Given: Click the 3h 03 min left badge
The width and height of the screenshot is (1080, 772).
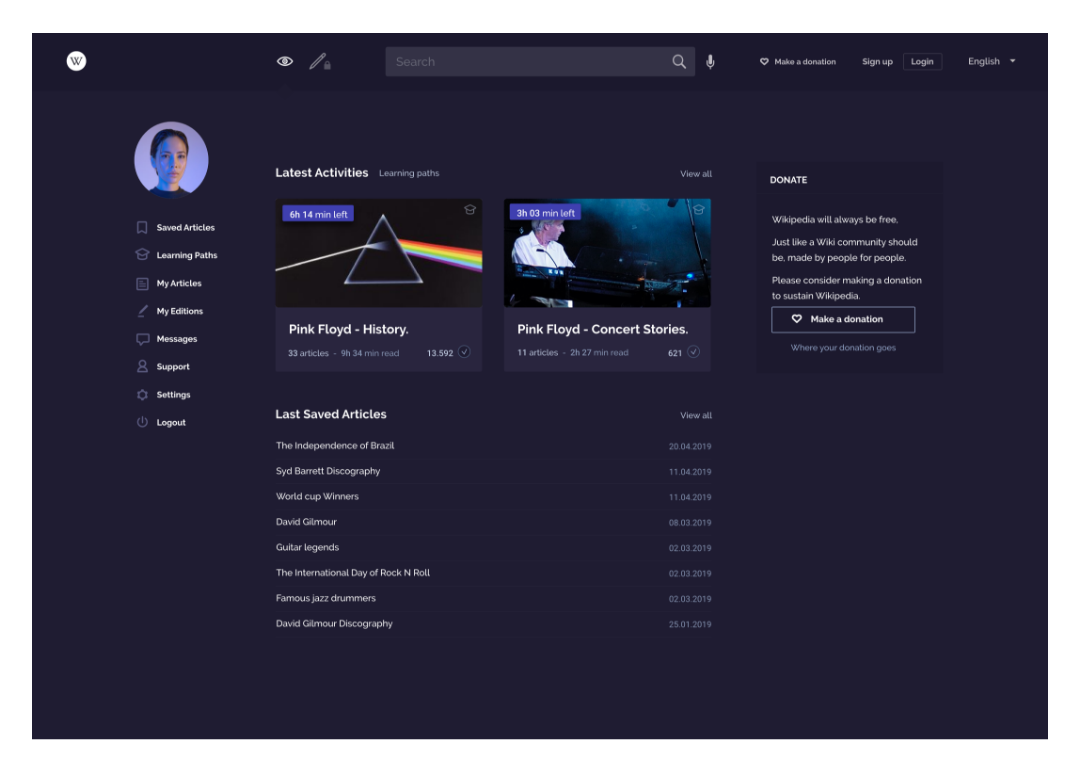Looking at the screenshot, I should [546, 213].
